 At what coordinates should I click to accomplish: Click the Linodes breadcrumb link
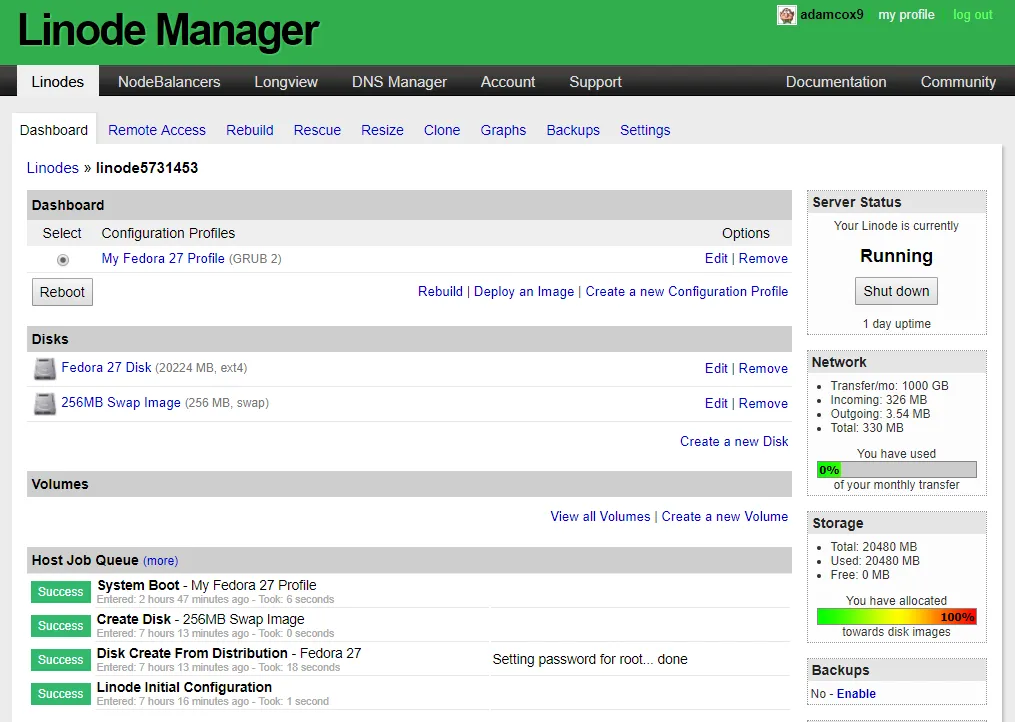click(52, 168)
